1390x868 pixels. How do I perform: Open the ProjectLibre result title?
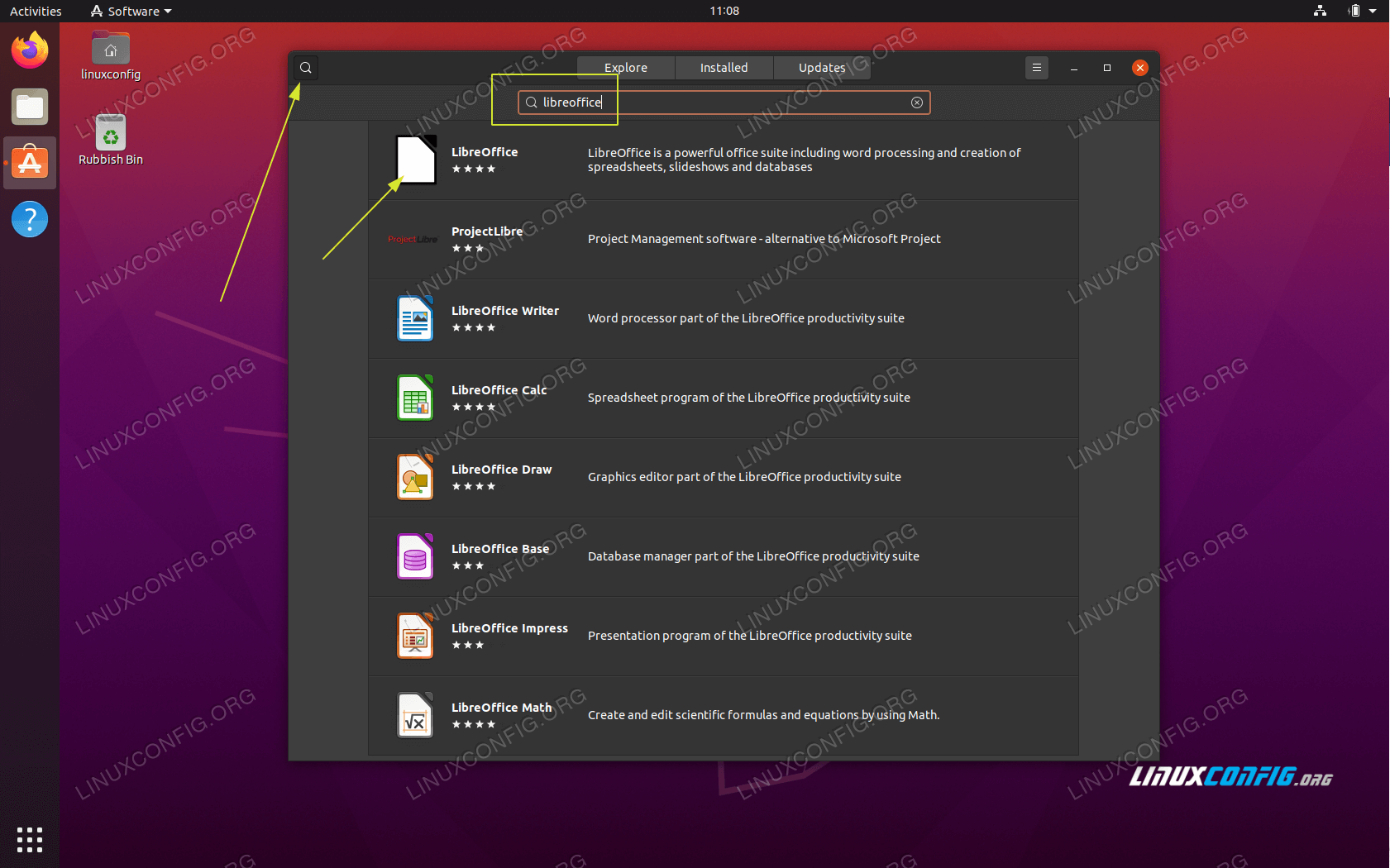pos(487,231)
